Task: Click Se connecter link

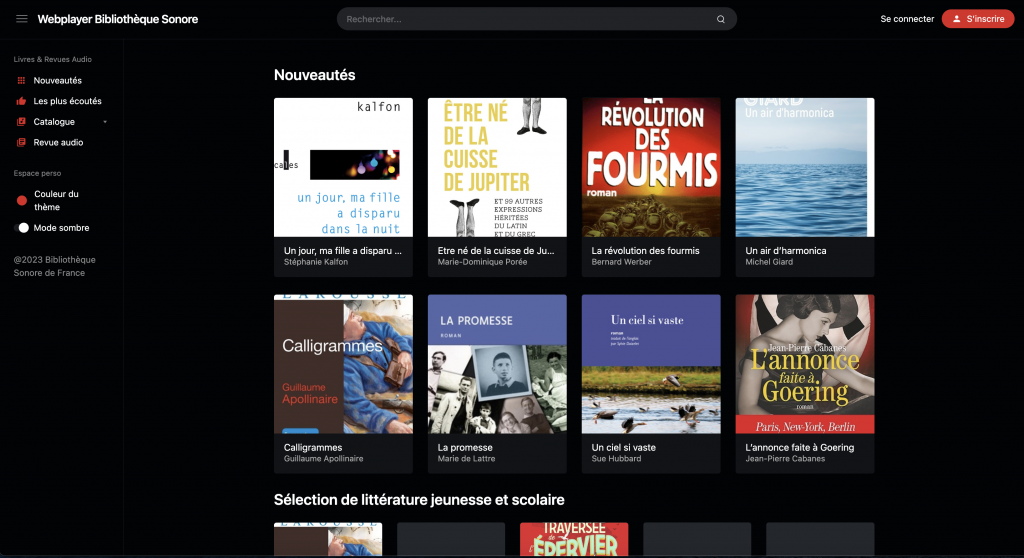Action: [x=907, y=19]
